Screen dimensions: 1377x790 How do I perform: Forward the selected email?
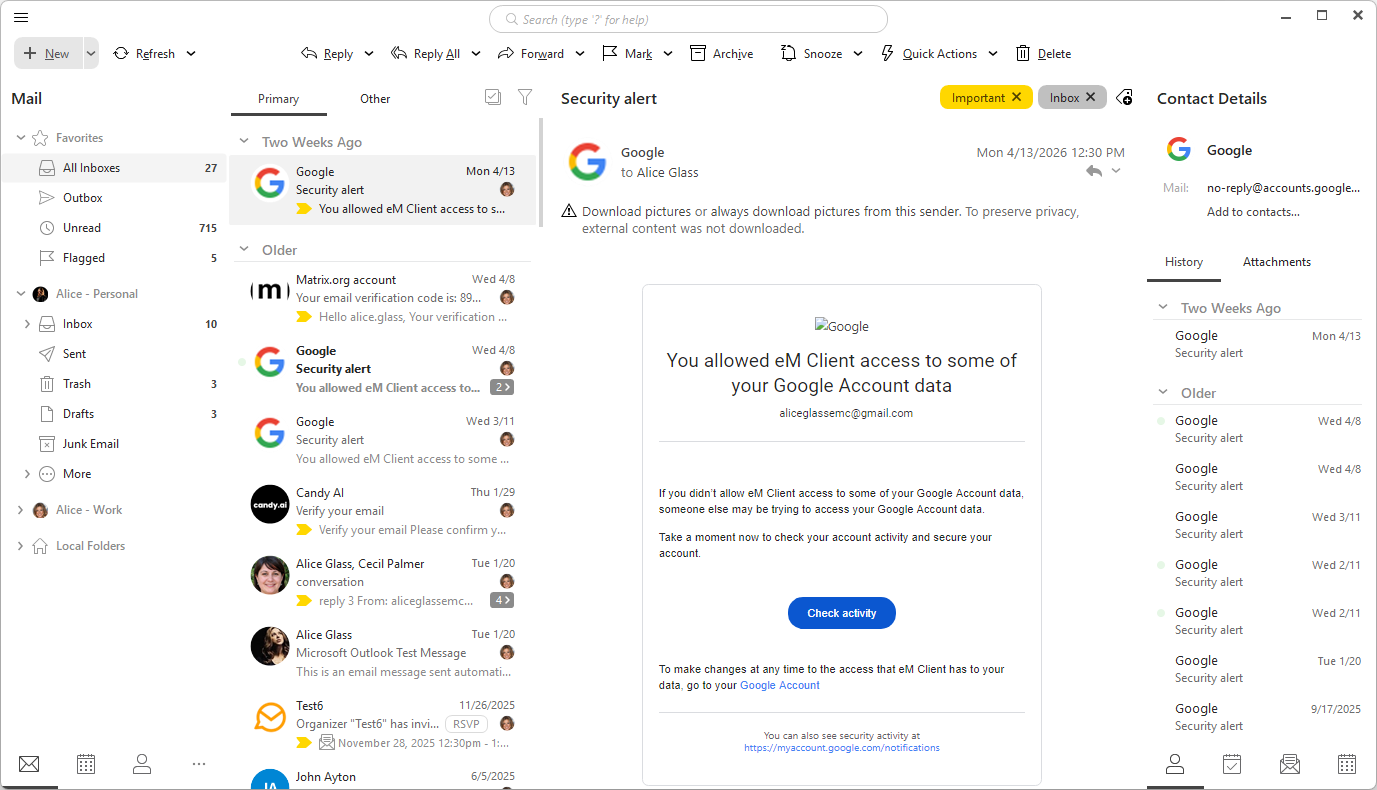tap(531, 54)
